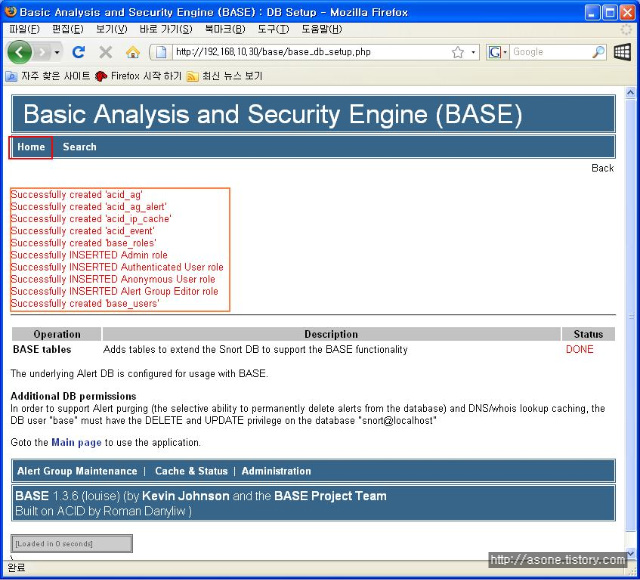Click the Stop loading X icon
Viewport: 640px width, 580px height.
106,52
